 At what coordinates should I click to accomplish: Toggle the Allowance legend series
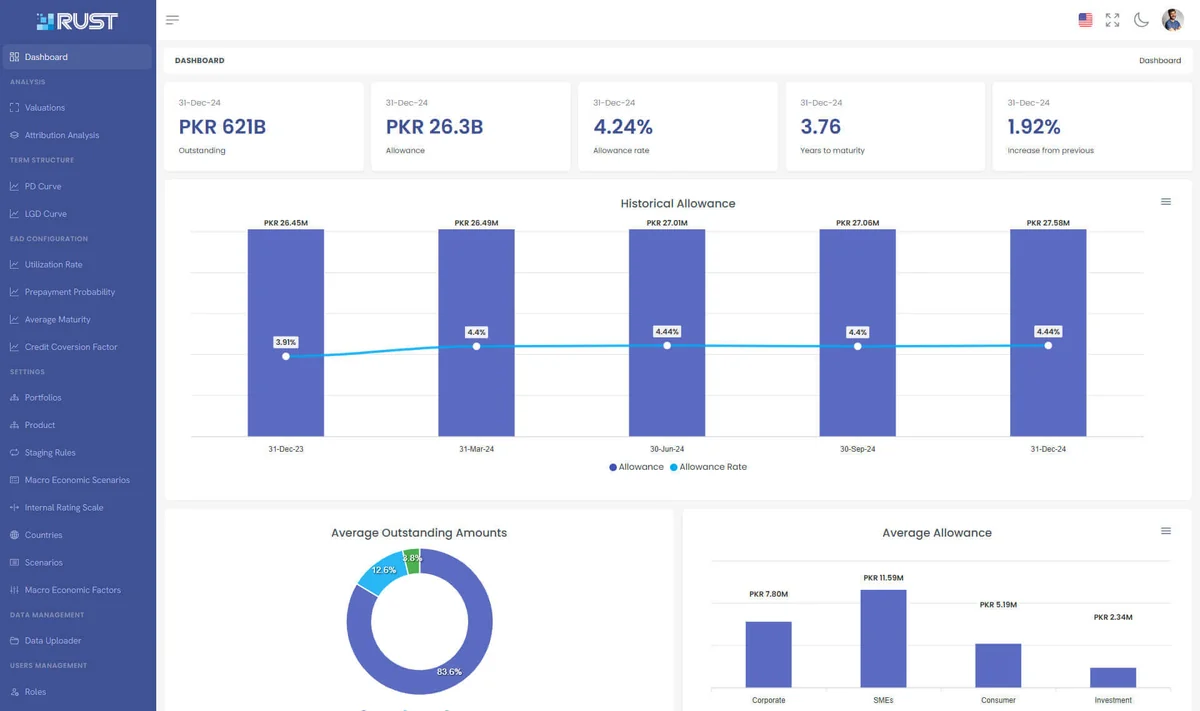coord(636,467)
